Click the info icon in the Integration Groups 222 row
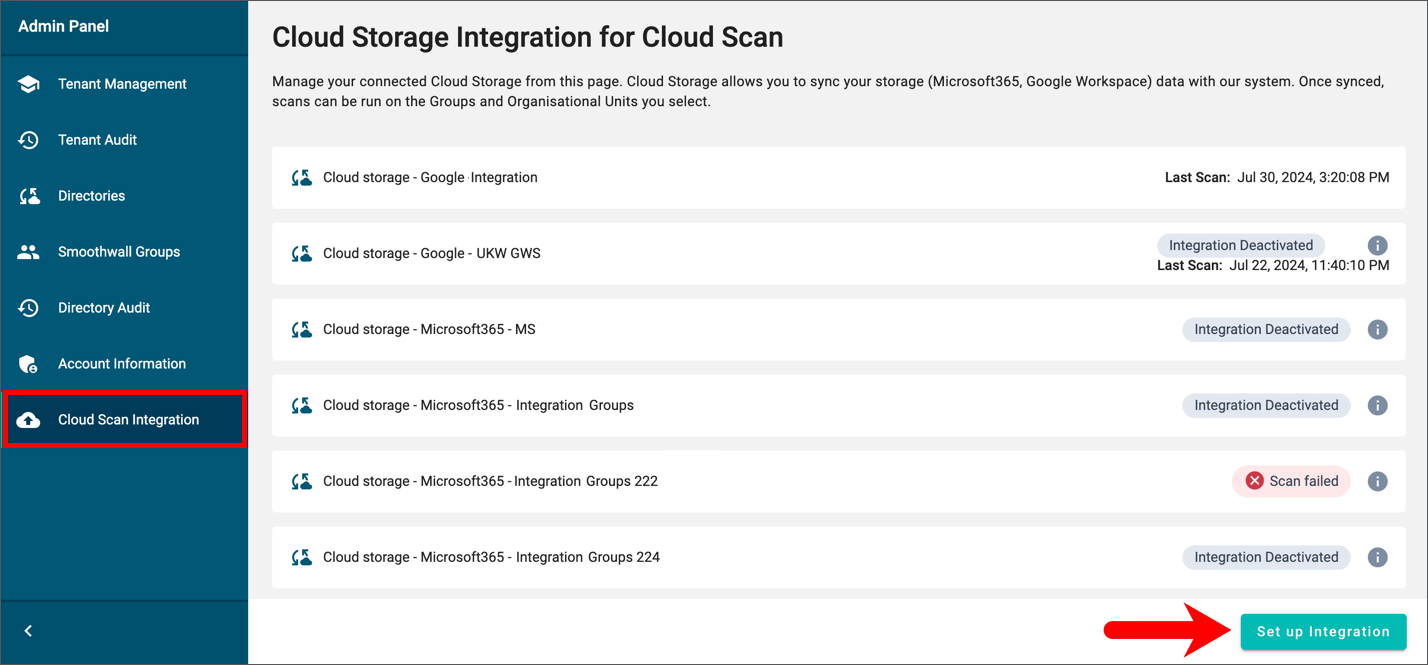 point(1377,481)
